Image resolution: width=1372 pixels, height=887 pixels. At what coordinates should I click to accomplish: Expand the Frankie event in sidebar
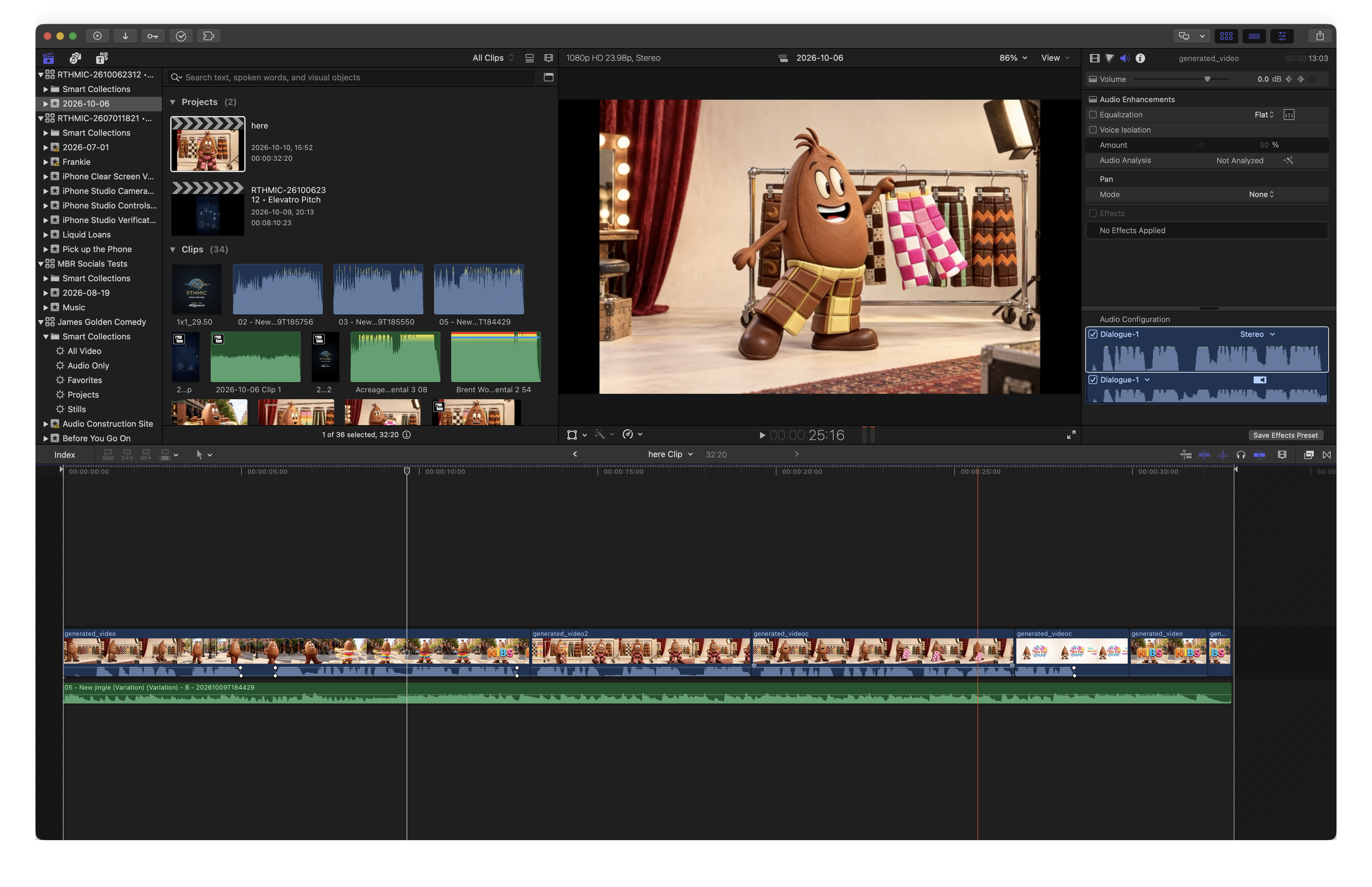tap(46, 162)
